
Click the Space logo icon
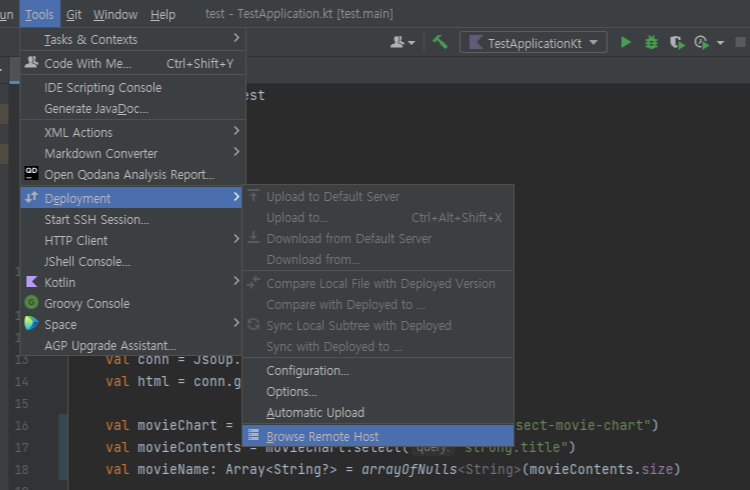[32, 323]
